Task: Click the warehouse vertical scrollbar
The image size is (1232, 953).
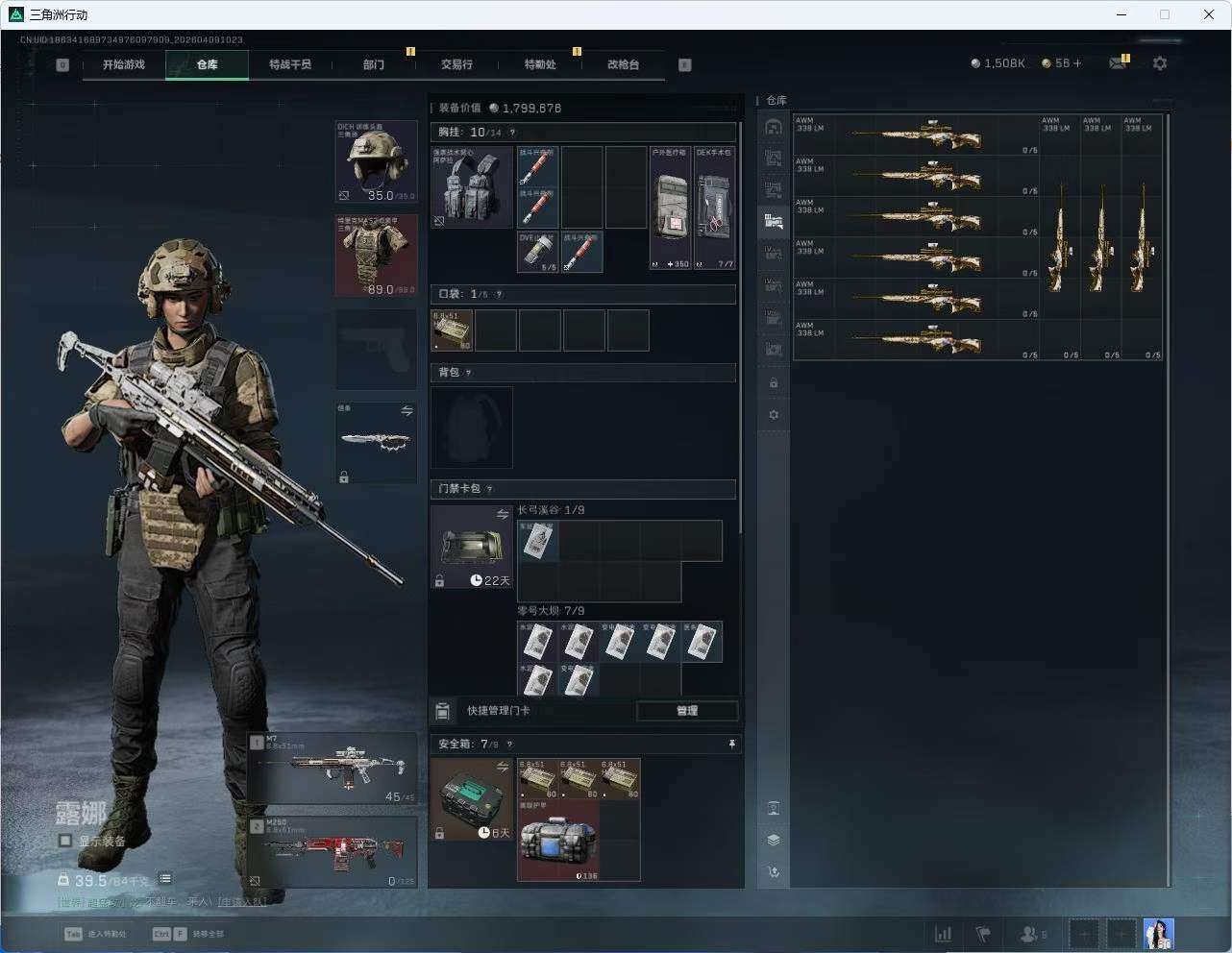Action: click(x=1169, y=500)
